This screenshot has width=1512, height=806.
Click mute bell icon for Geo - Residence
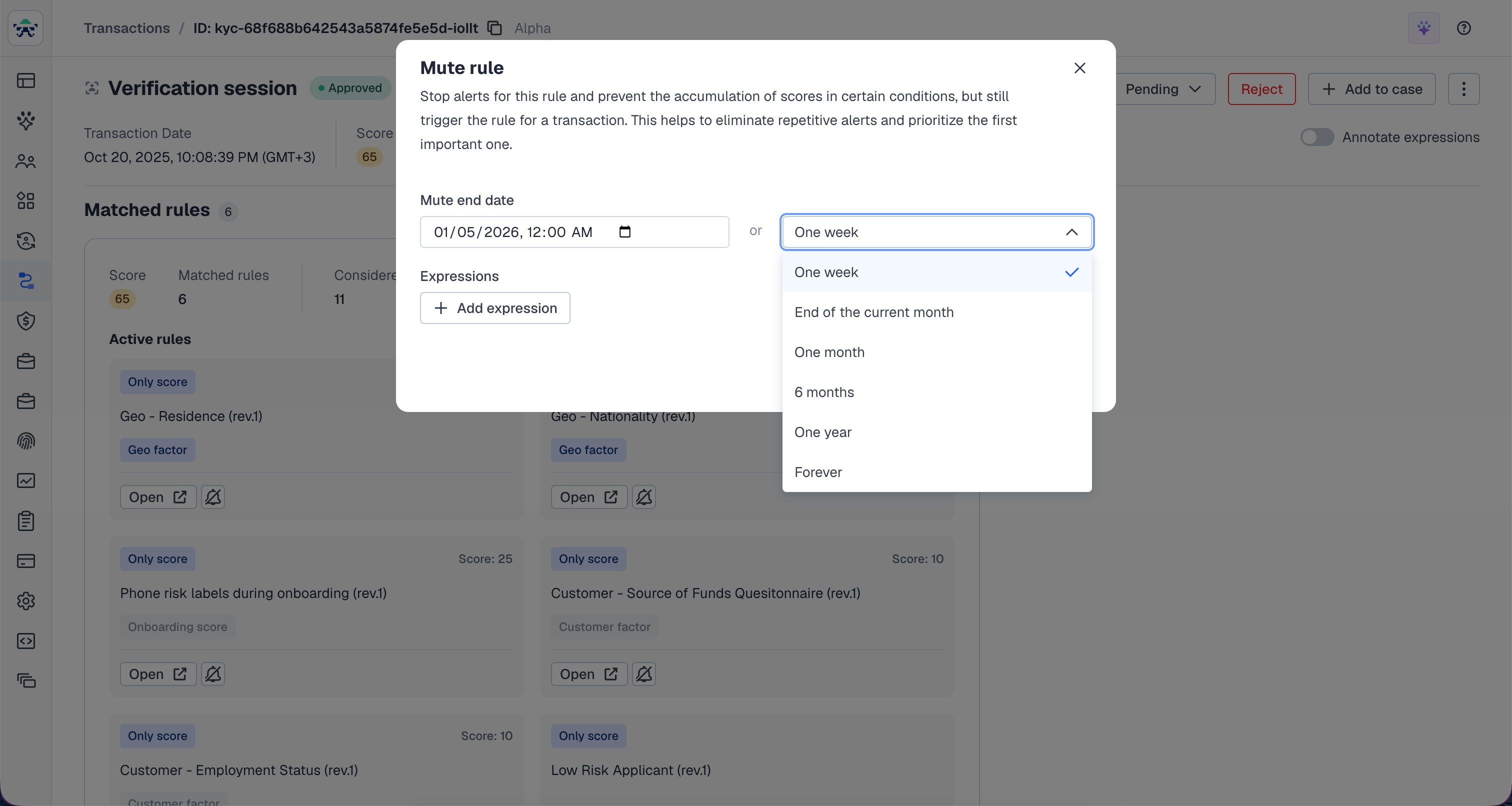coord(213,497)
